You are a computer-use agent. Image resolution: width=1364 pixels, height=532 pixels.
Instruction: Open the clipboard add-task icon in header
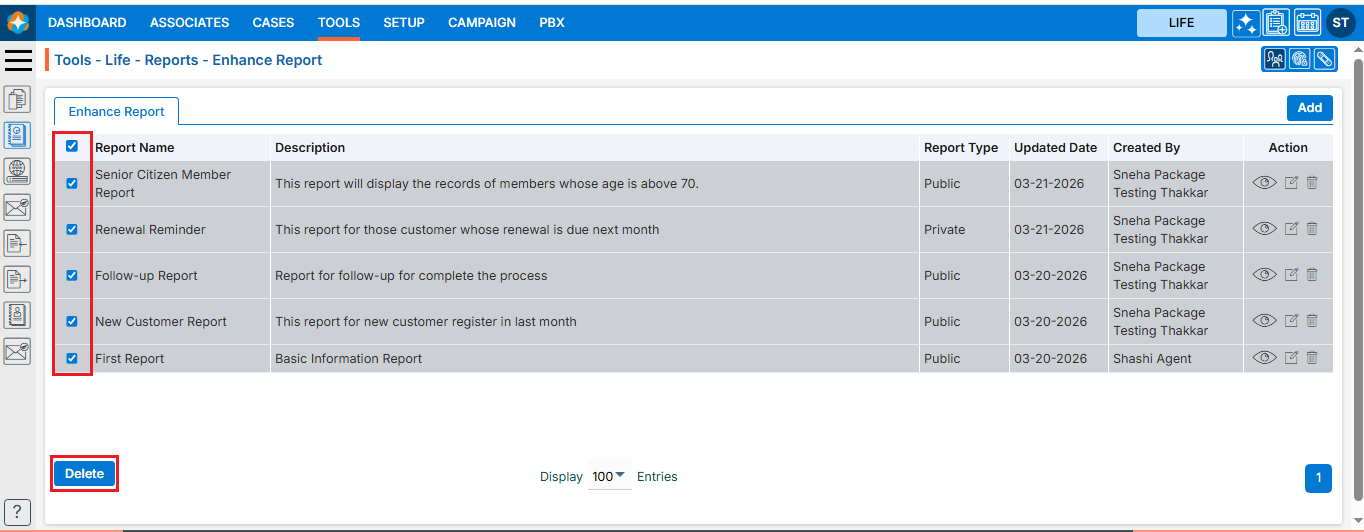point(1276,23)
